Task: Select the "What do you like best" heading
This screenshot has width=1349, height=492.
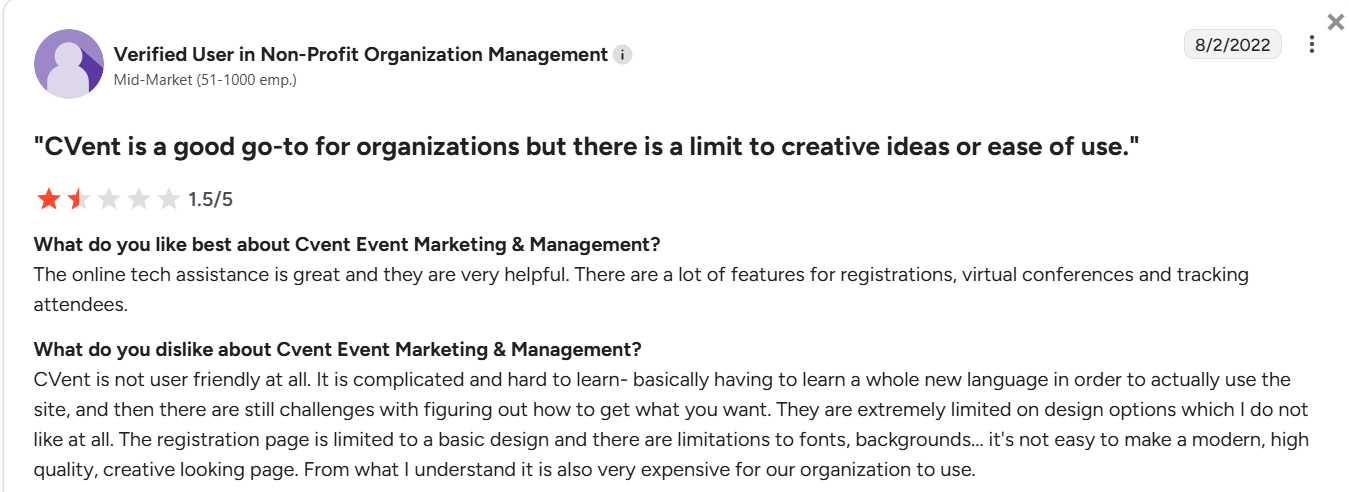Action: coord(347,245)
